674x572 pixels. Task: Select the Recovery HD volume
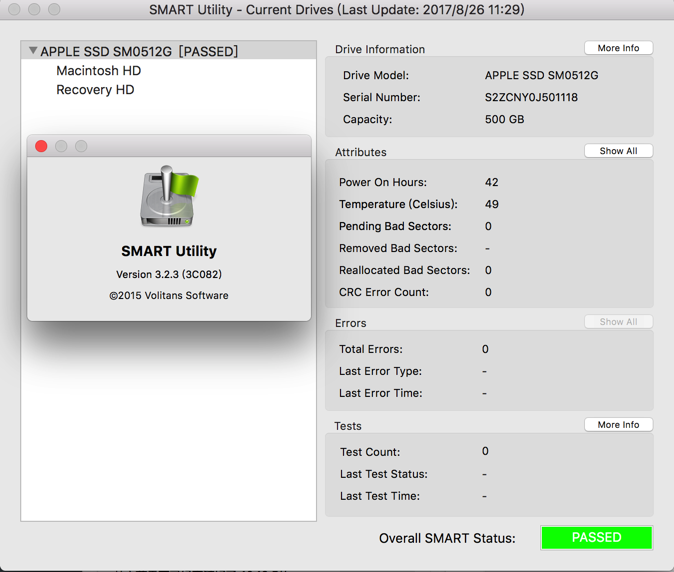click(95, 90)
